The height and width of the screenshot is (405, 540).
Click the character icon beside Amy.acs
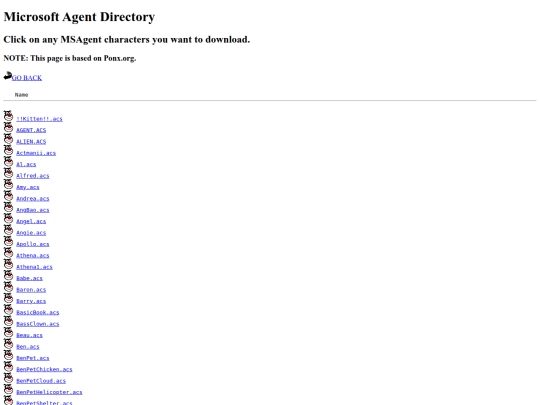click(x=8, y=184)
